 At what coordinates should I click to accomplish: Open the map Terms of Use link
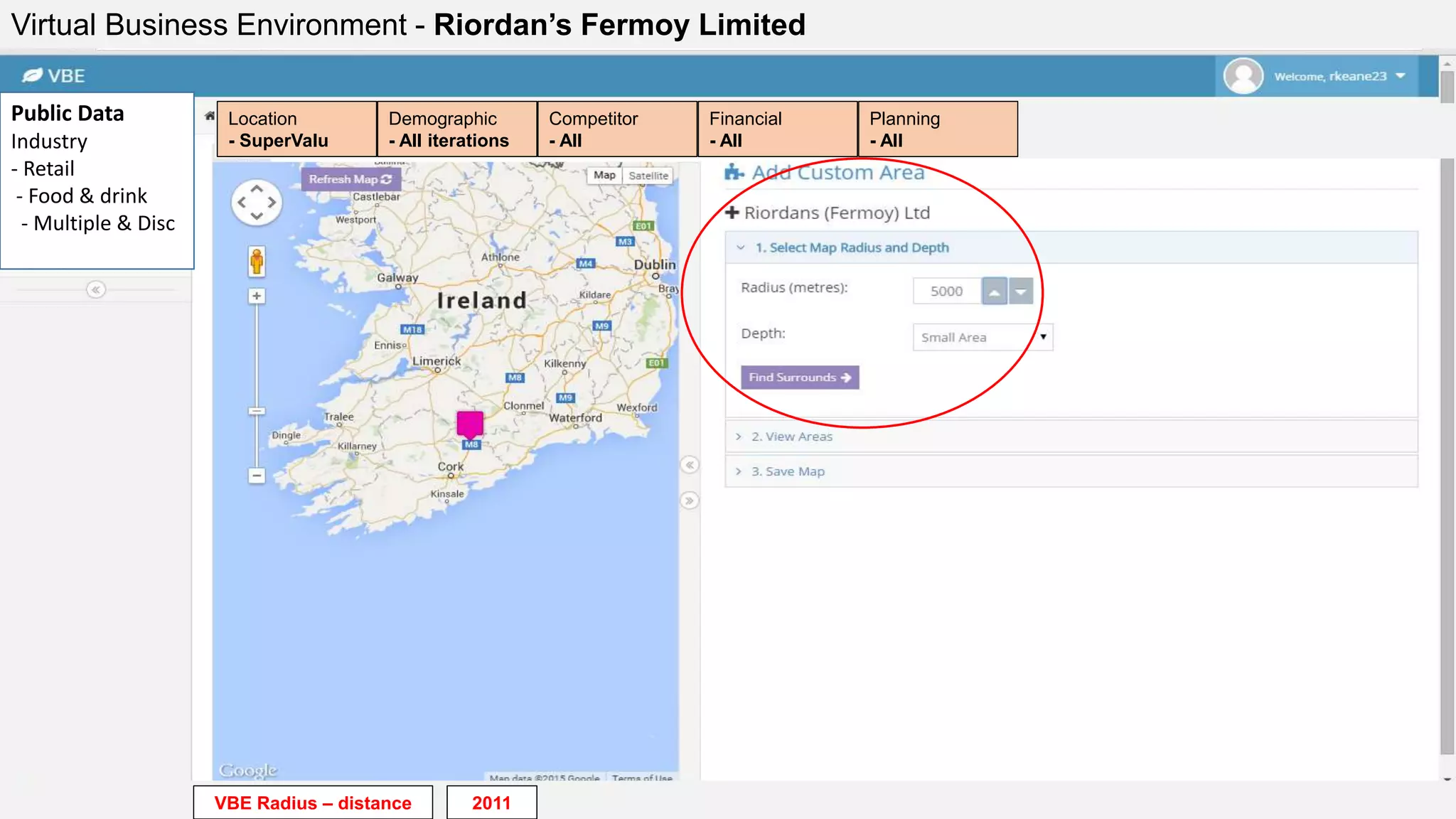[642, 778]
